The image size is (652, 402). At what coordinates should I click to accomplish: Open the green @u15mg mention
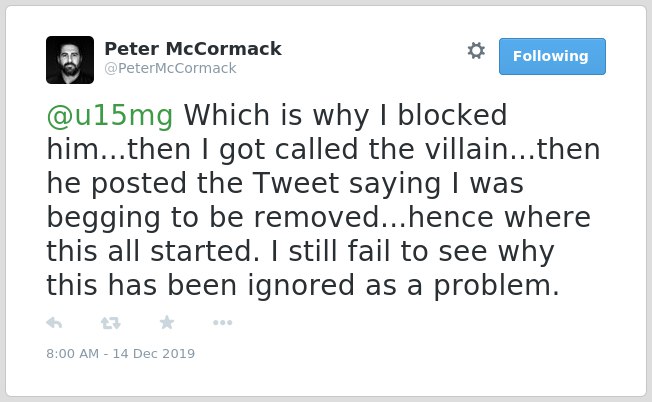click(110, 116)
